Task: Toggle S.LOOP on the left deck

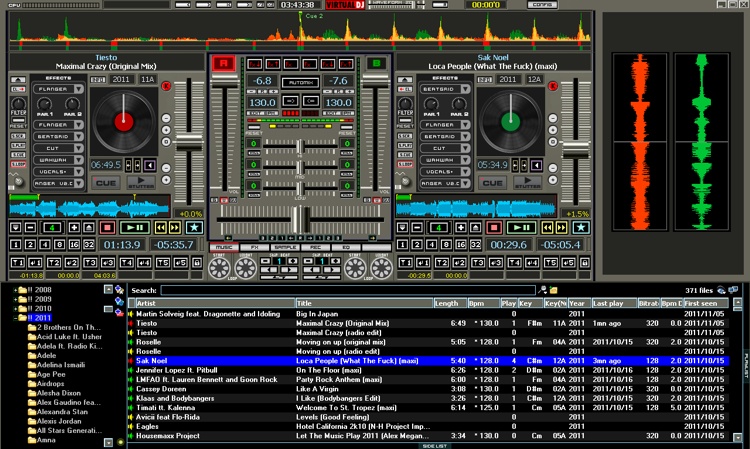Action: [18, 164]
